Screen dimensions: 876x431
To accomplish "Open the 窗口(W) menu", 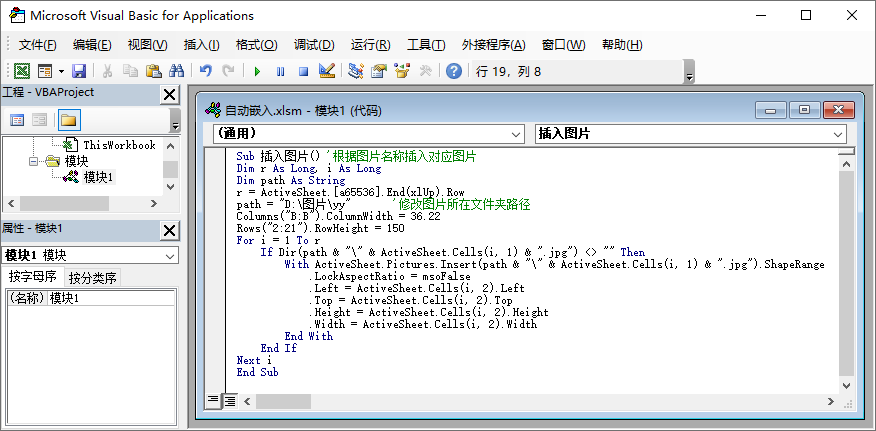I will pyautogui.click(x=563, y=45).
